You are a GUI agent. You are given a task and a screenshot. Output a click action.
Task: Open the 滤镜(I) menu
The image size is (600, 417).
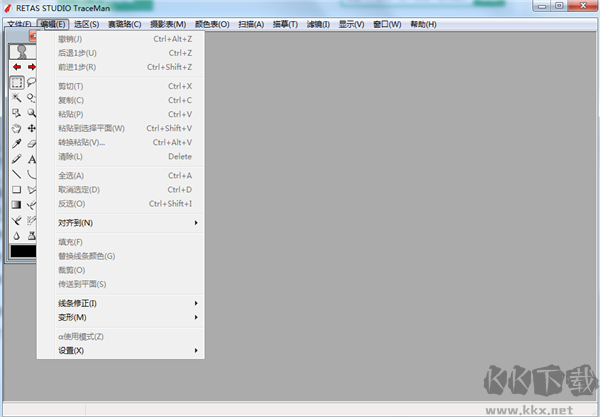(x=318, y=24)
